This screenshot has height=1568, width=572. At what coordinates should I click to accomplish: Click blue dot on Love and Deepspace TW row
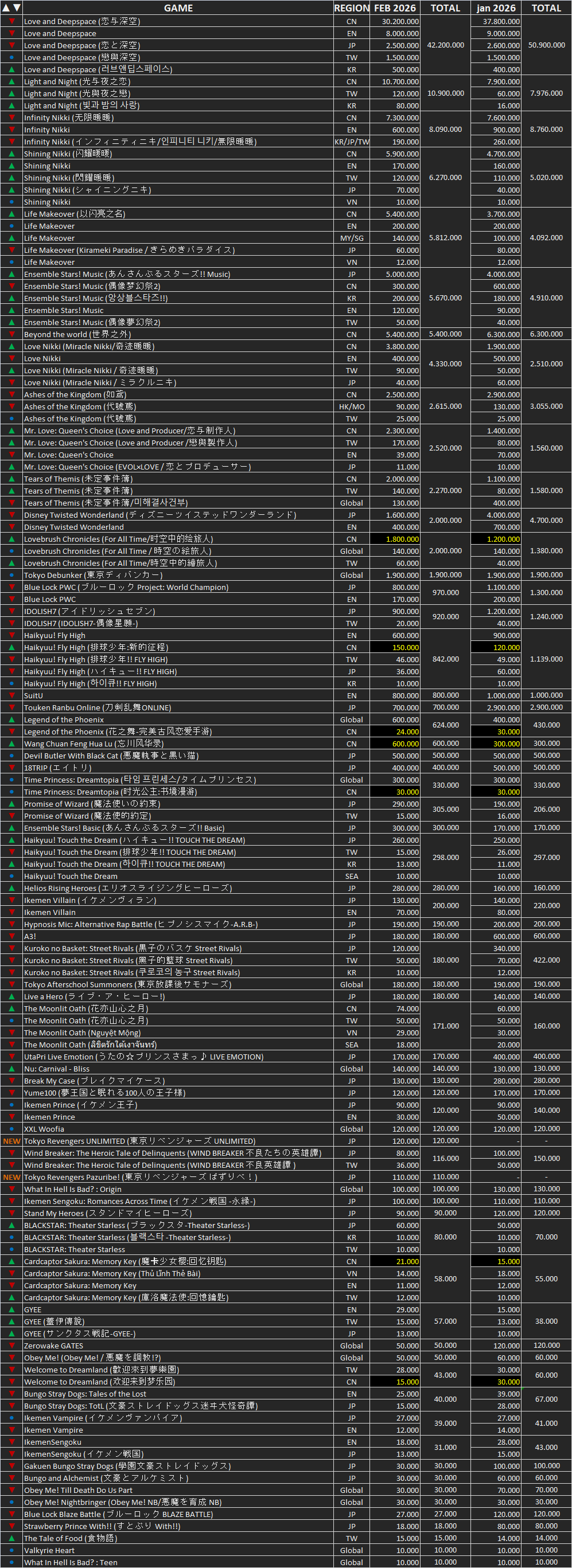coord(11,57)
